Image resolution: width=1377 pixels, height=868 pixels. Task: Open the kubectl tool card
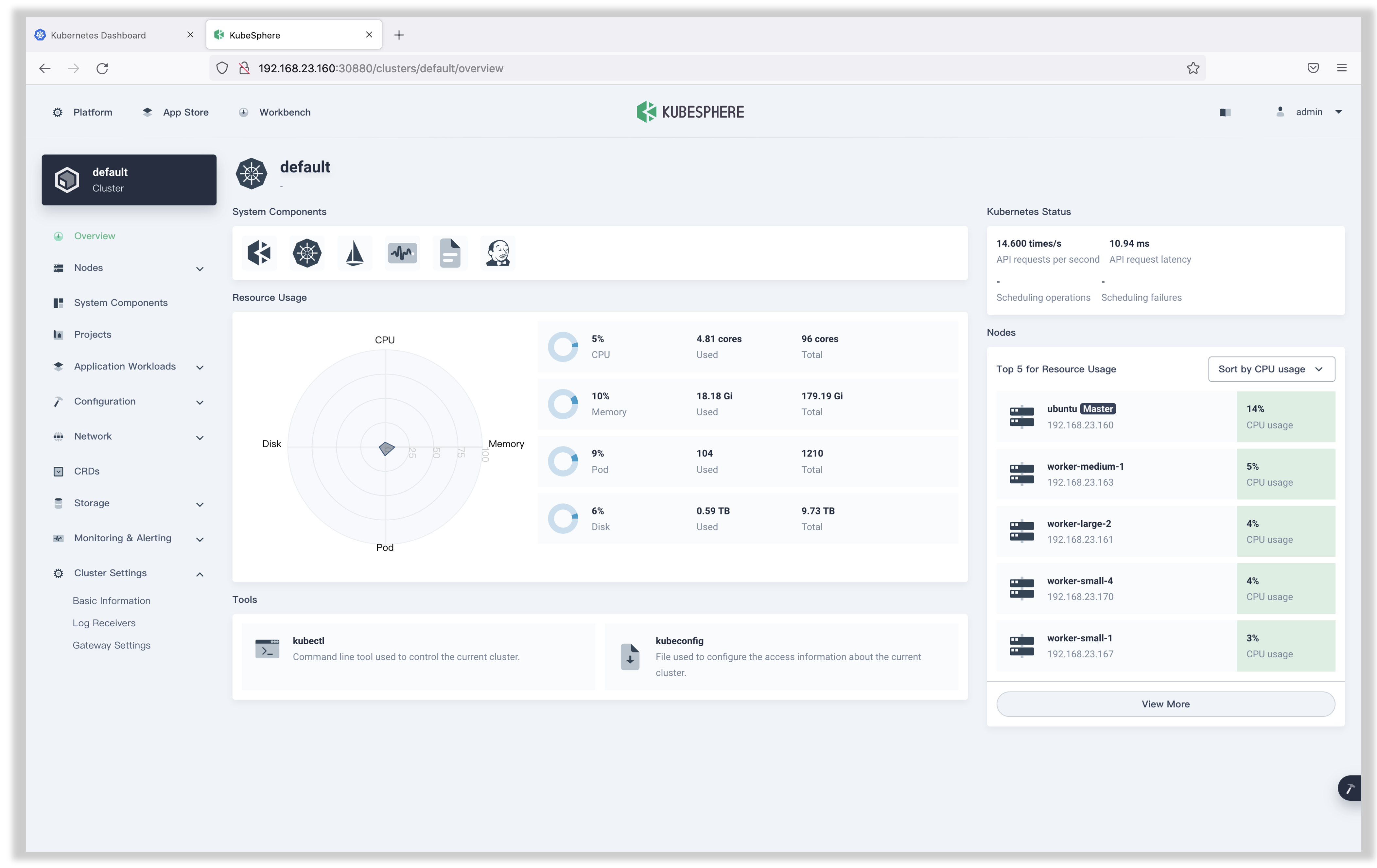tap(419, 656)
